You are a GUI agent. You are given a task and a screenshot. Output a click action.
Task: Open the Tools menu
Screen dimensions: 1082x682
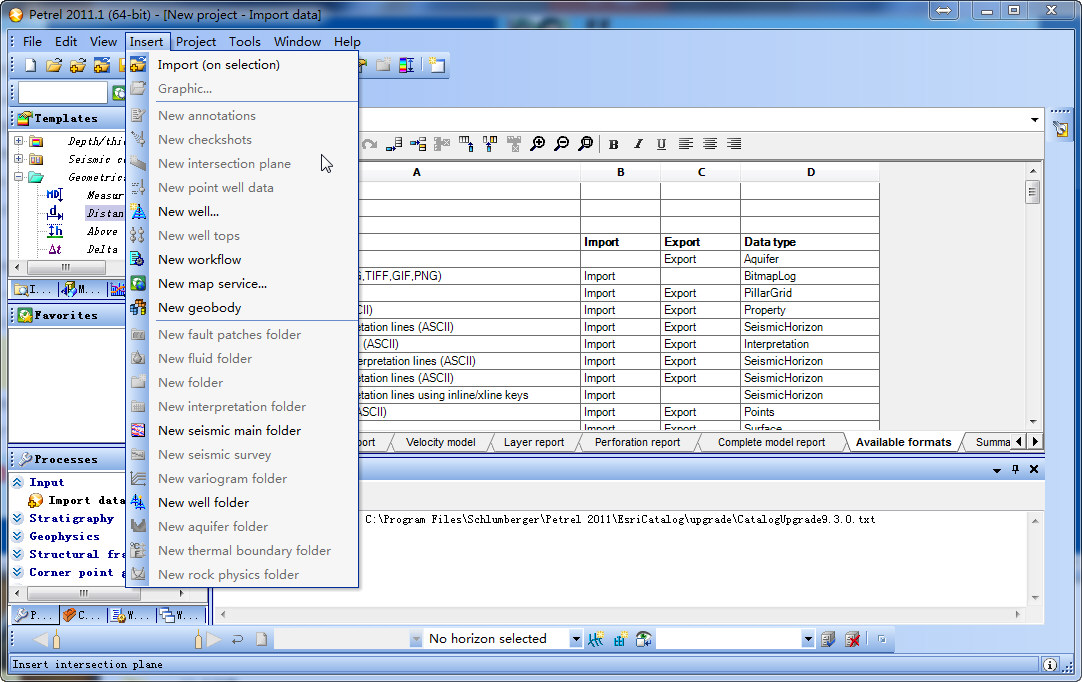coord(245,41)
